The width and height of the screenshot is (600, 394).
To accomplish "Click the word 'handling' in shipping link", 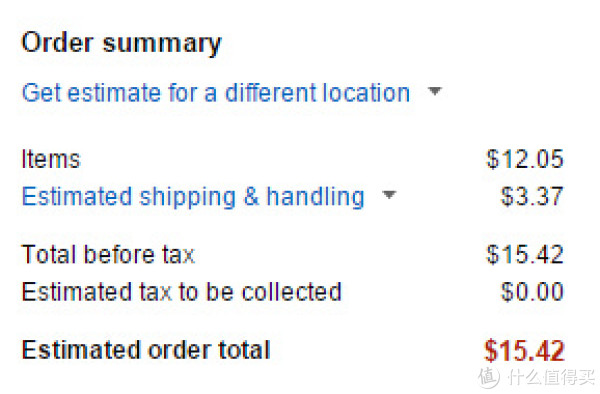I will coord(315,197).
